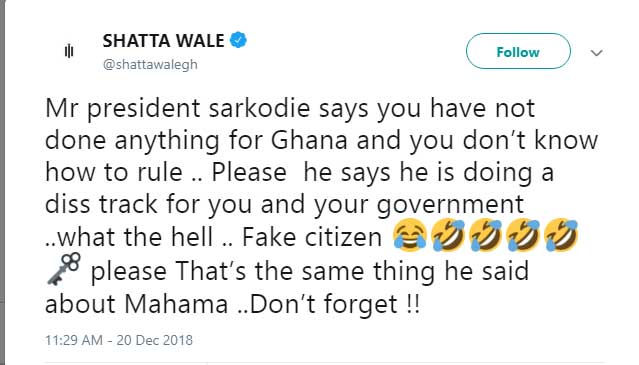This screenshot has width=639, height=365.
Task: Click the "Don't forget !!" ending text
Action: click(x=334, y=305)
